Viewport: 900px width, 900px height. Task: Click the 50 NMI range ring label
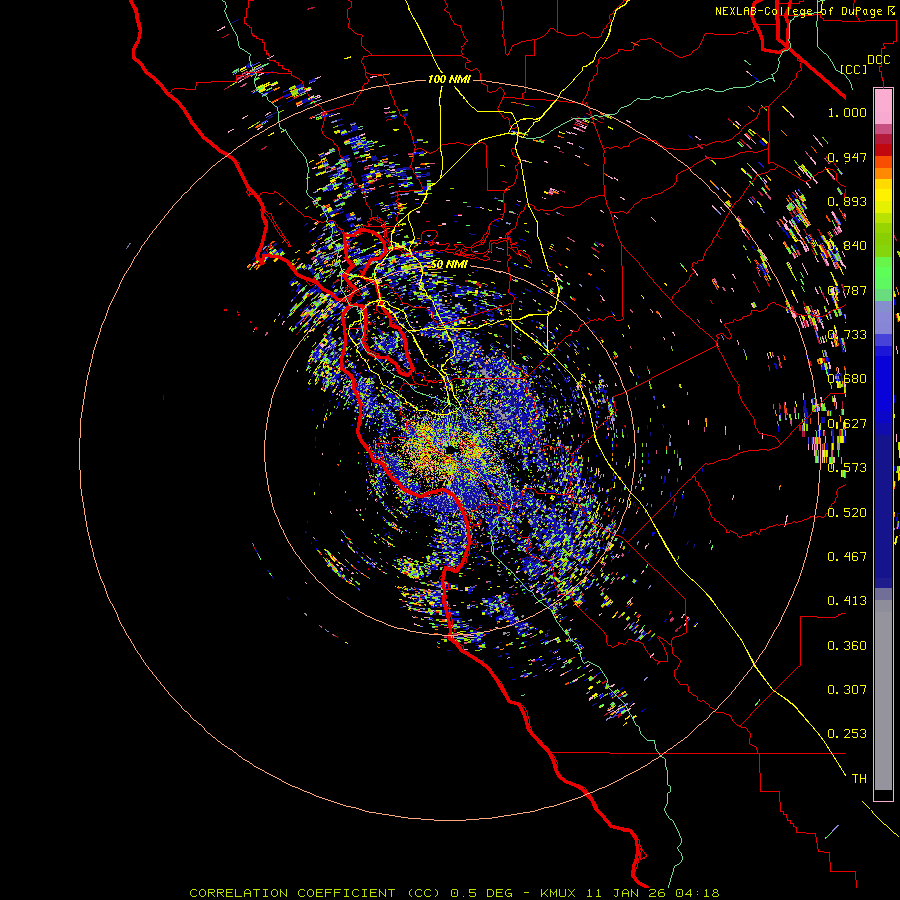[449, 264]
